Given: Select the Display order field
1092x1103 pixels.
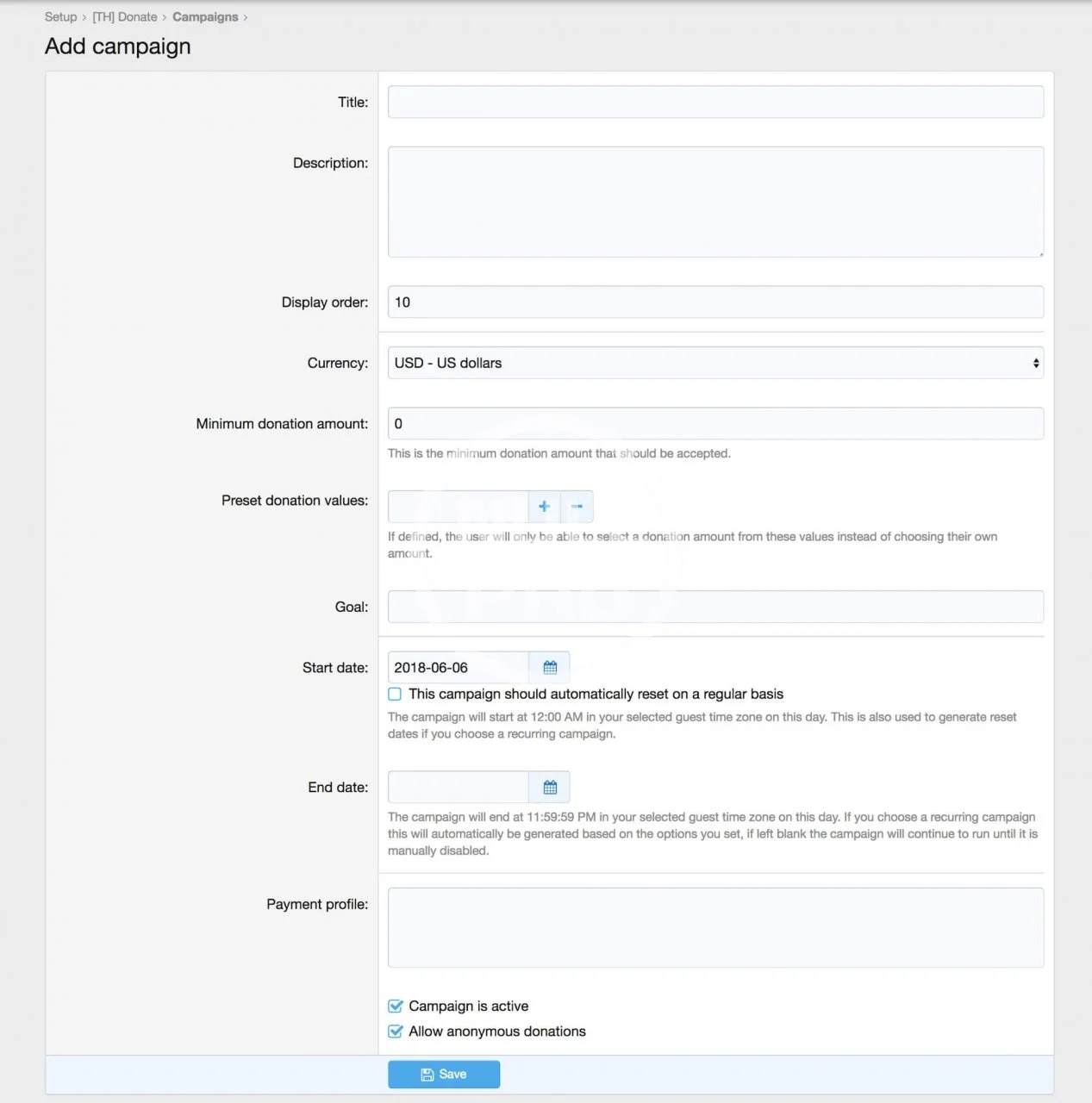Looking at the screenshot, I should click(x=714, y=302).
